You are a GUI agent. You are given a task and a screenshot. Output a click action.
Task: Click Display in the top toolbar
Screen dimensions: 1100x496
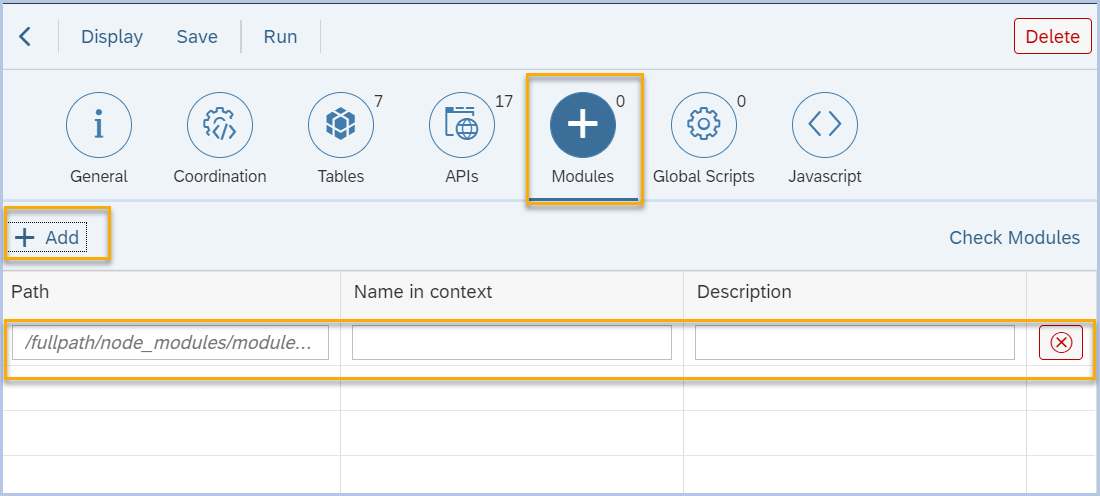tap(112, 37)
